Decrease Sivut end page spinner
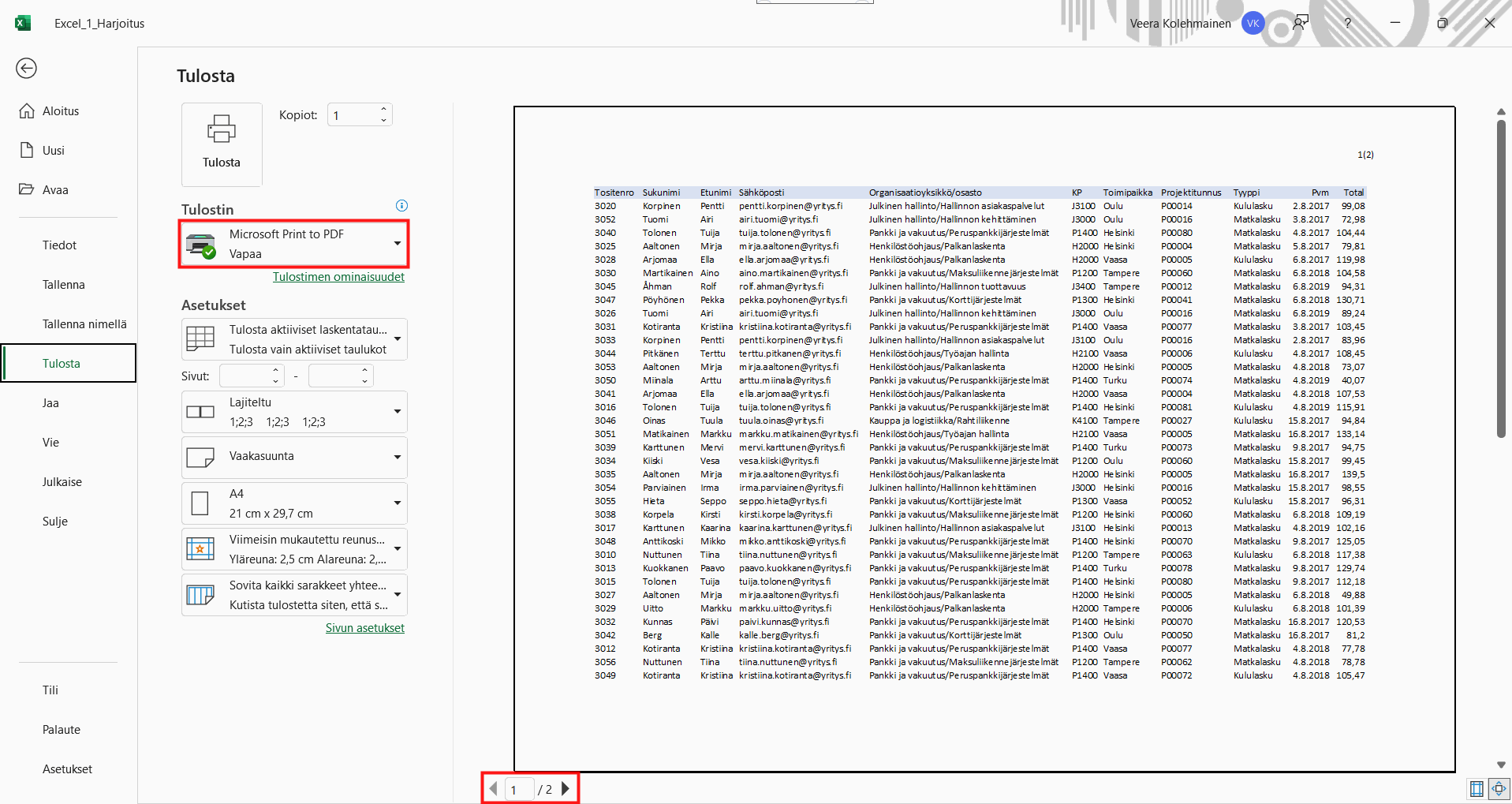 364,382
